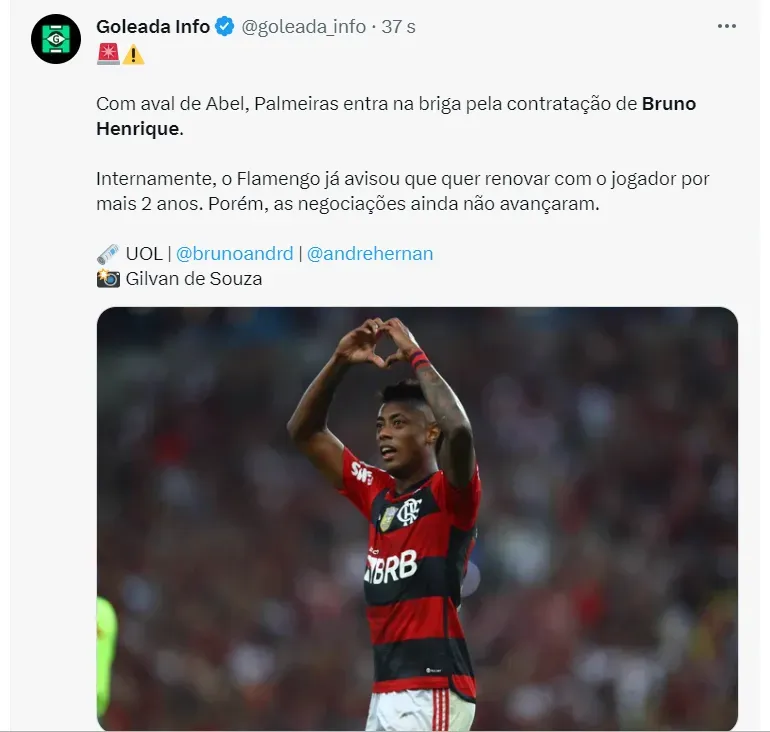Open the Goleada Info display name
The image size is (770, 732).
coord(153,27)
